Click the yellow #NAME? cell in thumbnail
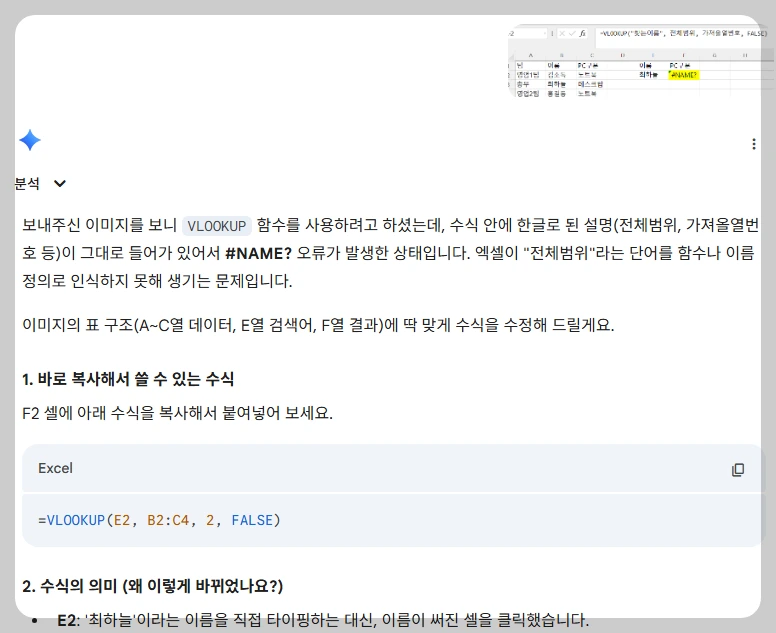Viewport: 776px width, 633px height. coord(683,75)
